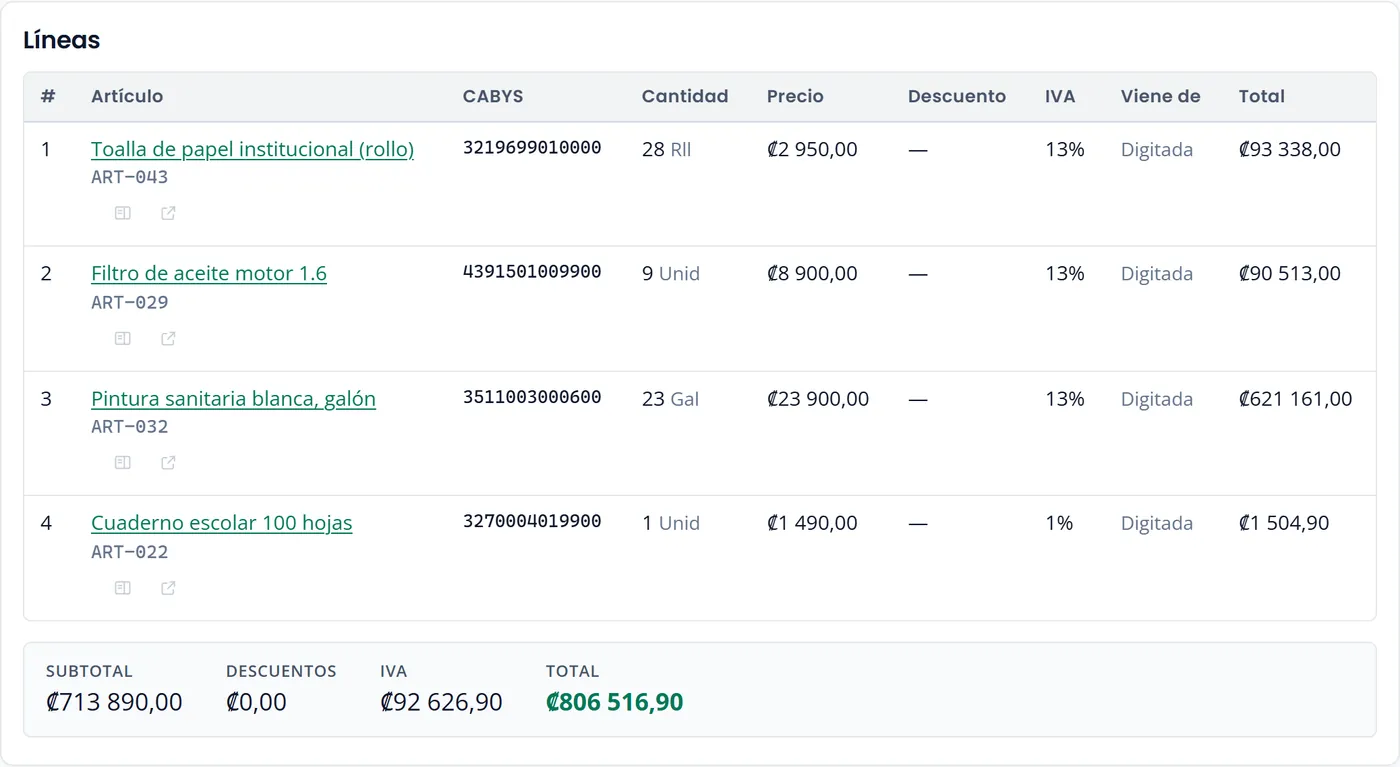Click line total ₡93 338,00

point(1290,149)
